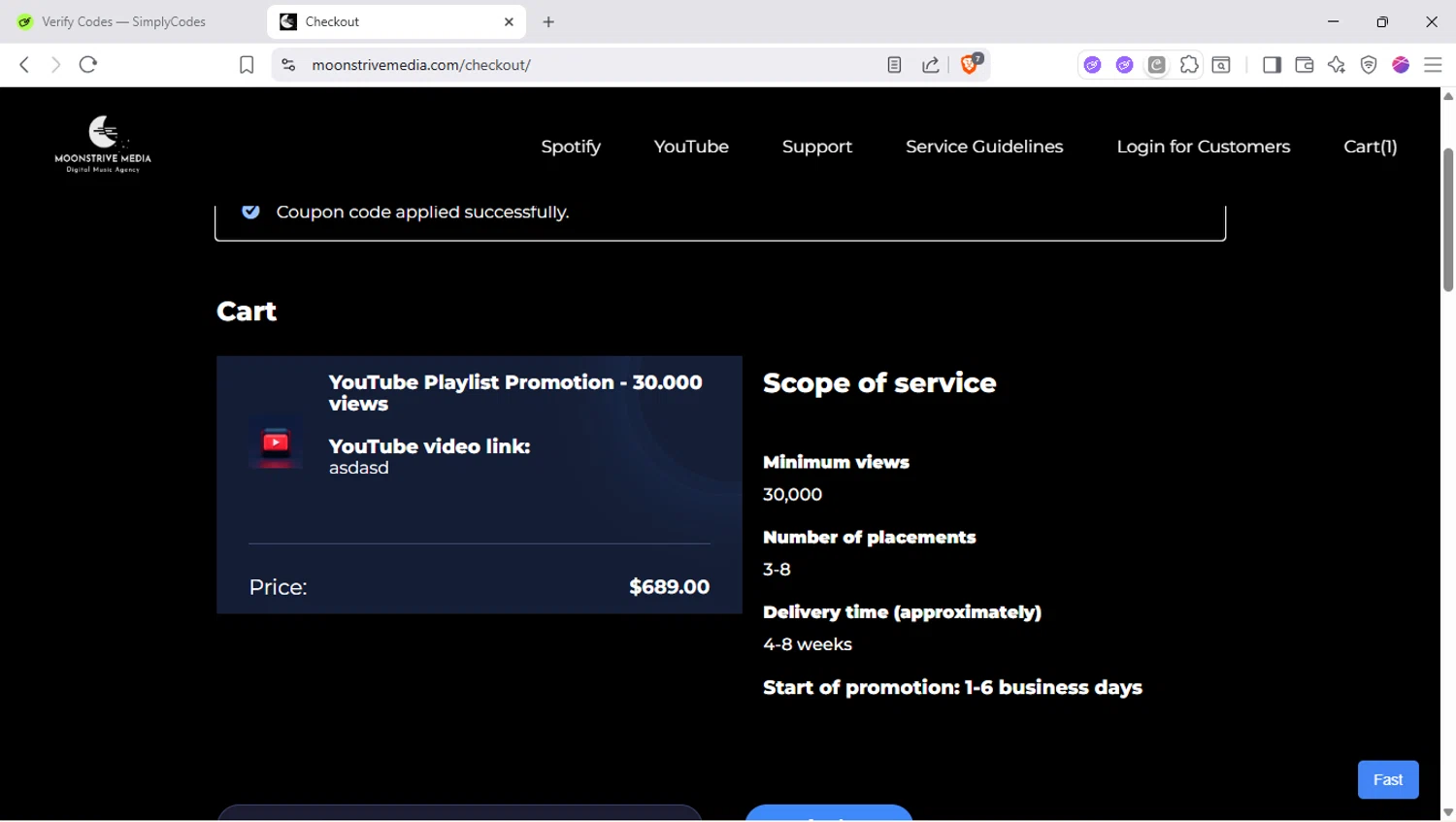Open Brave Shields lion icon
1456x822 pixels.
click(971, 64)
